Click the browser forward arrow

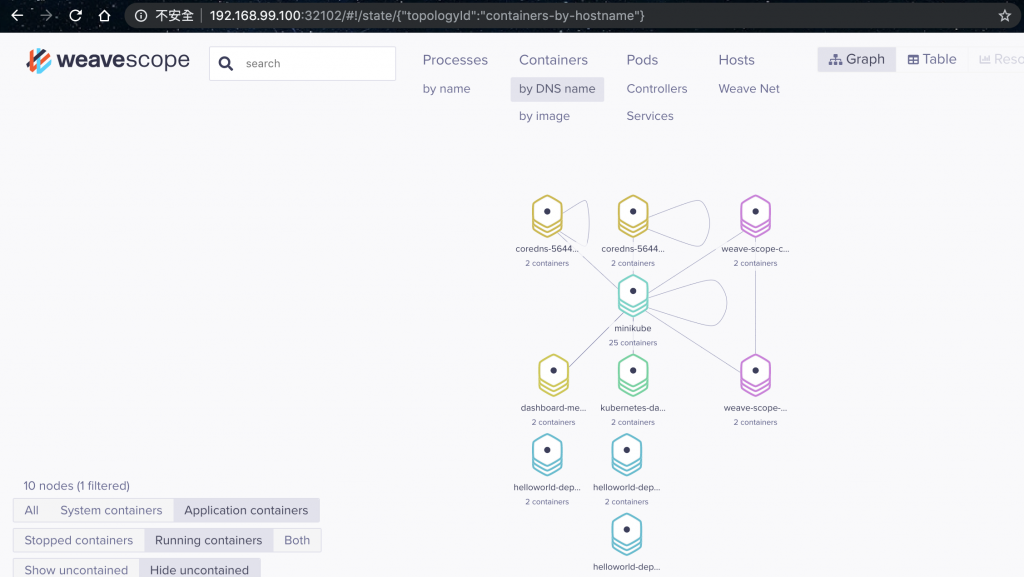click(x=46, y=16)
